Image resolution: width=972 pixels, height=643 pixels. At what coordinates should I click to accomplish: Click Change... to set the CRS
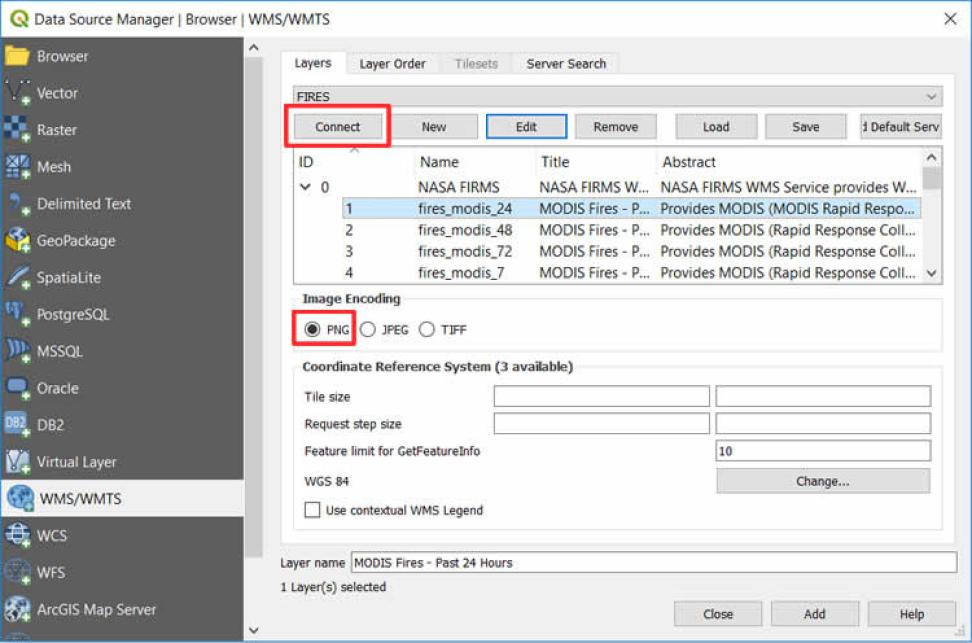pyautogui.click(x=823, y=481)
